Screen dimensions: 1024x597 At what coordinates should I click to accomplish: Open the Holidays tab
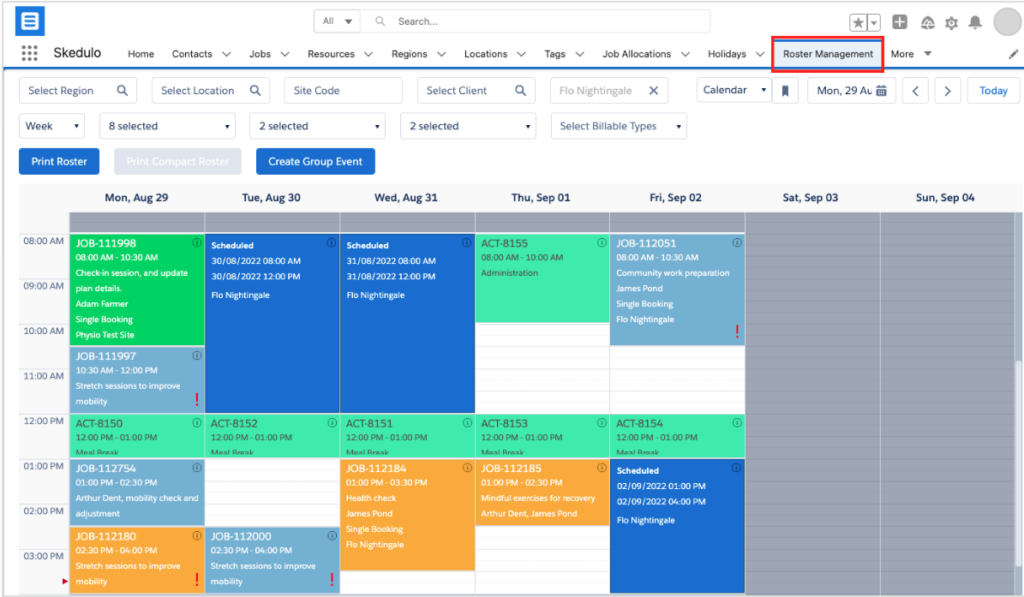pos(727,54)
